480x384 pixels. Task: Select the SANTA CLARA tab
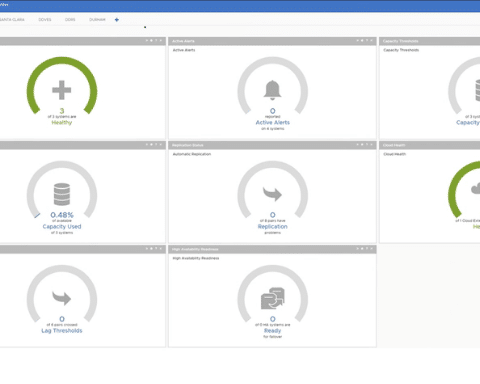[x=12, y=20]
